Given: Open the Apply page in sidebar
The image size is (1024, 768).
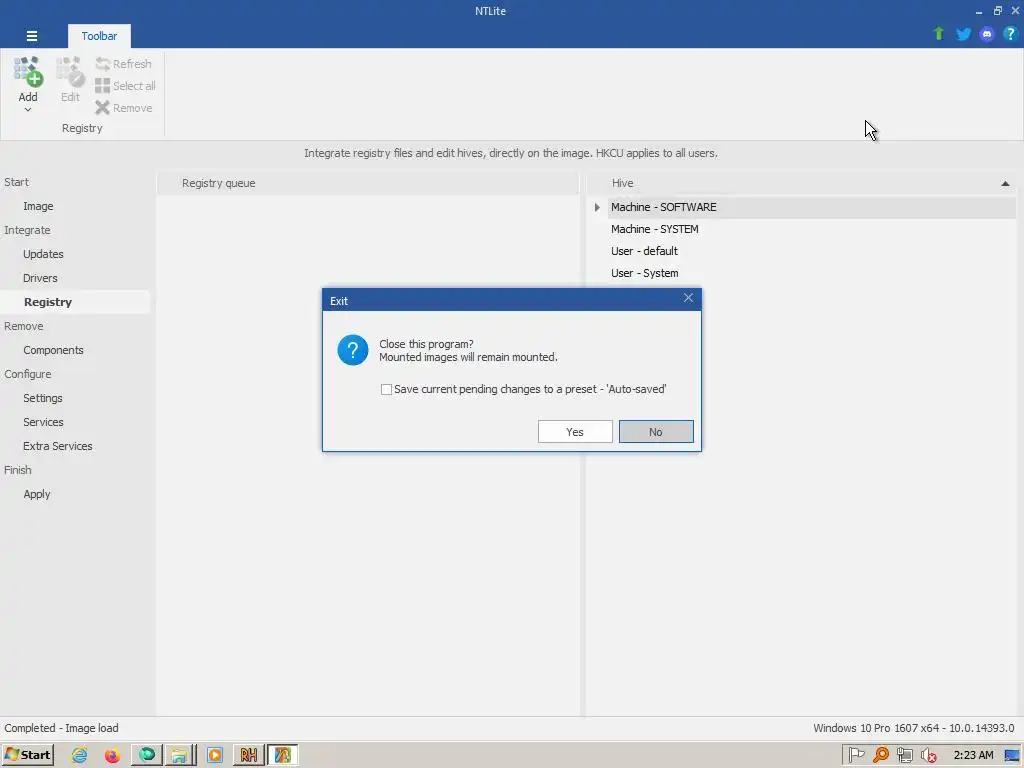Looking at the screenshot, I should coord(37,494).
